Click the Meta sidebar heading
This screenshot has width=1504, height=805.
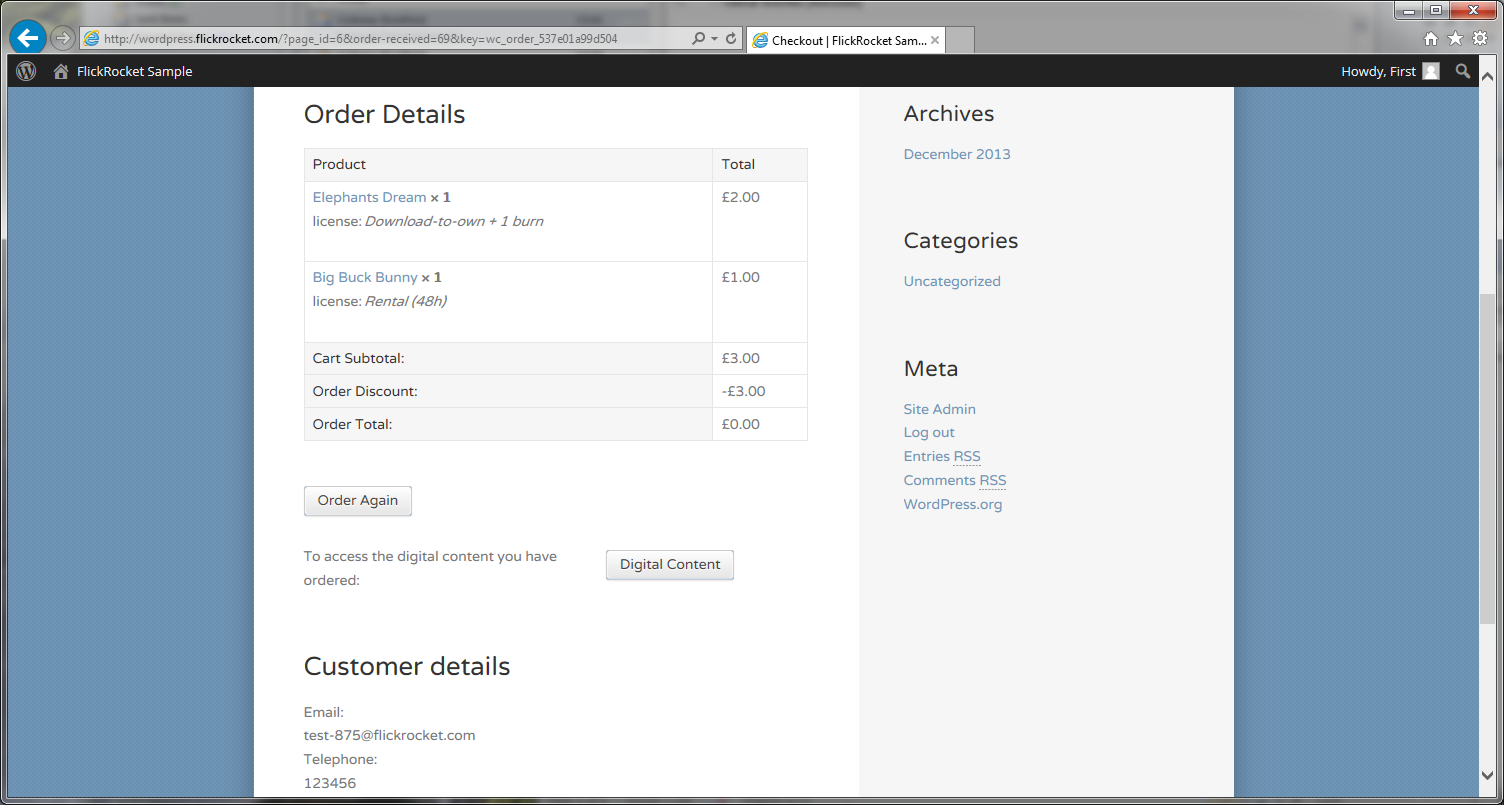coord(931,368)
